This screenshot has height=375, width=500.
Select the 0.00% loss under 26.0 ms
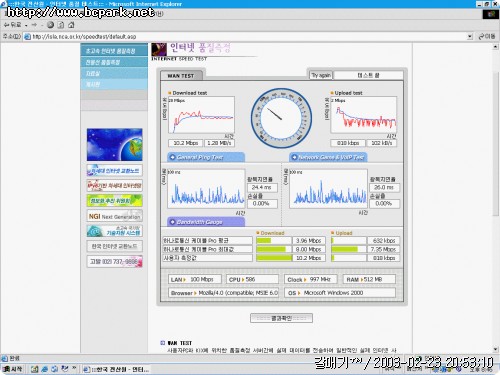tap(384, 204)
